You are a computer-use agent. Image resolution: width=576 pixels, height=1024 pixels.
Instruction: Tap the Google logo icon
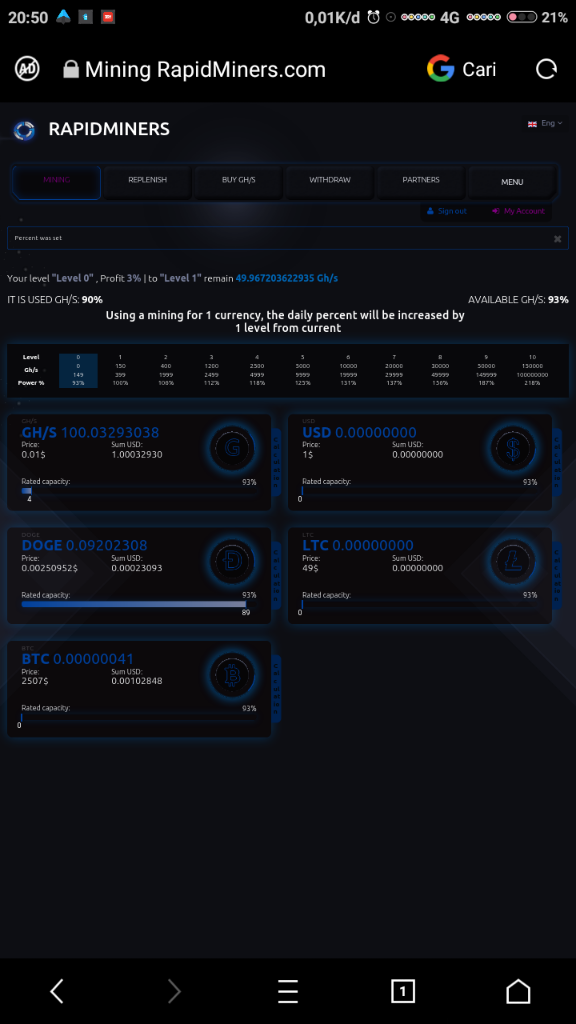tap(441, 69)
